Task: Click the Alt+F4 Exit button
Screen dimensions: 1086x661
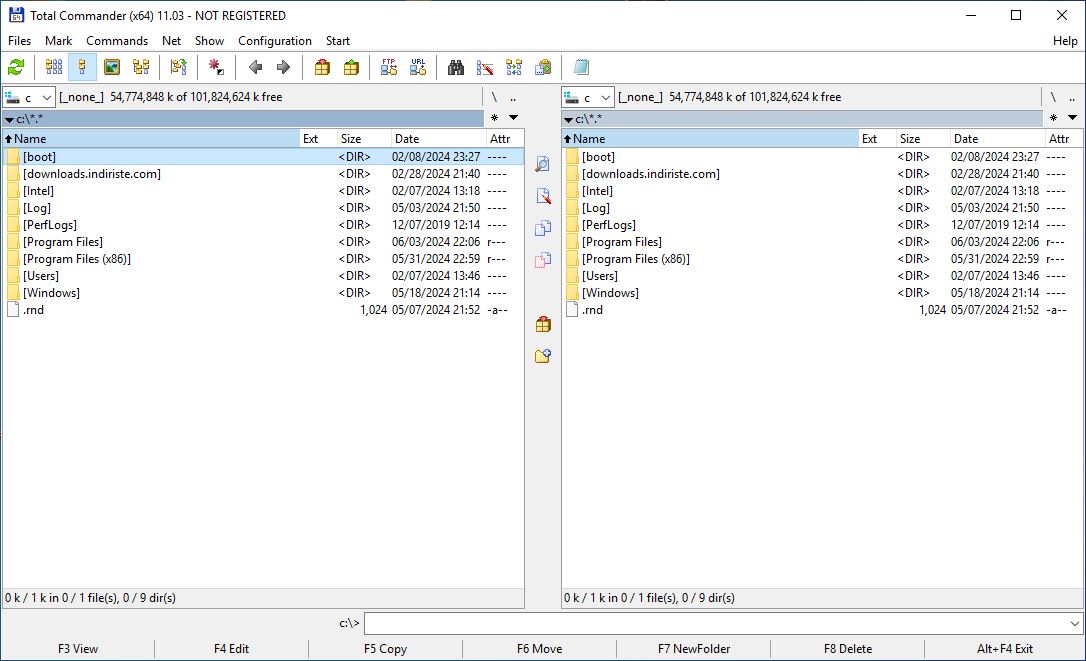Action: [1004, 649]
